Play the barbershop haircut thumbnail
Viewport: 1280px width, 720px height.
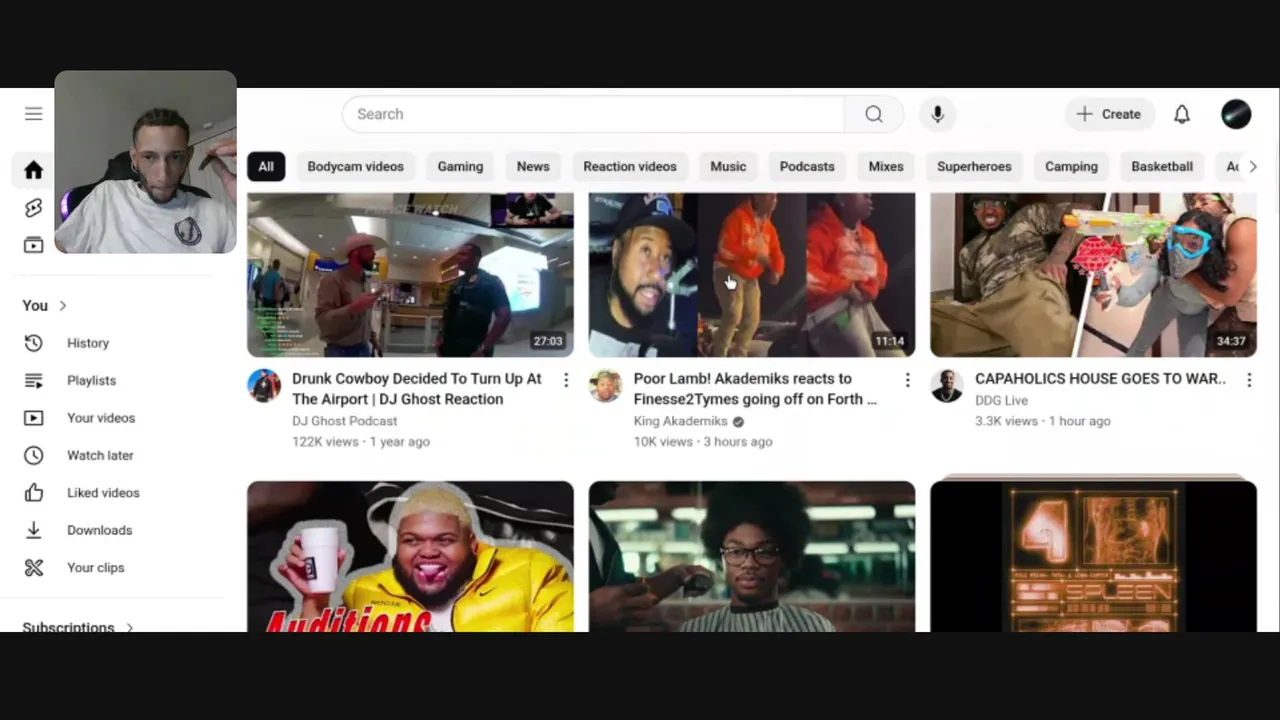pyautogui.click(x=752, y=556)
